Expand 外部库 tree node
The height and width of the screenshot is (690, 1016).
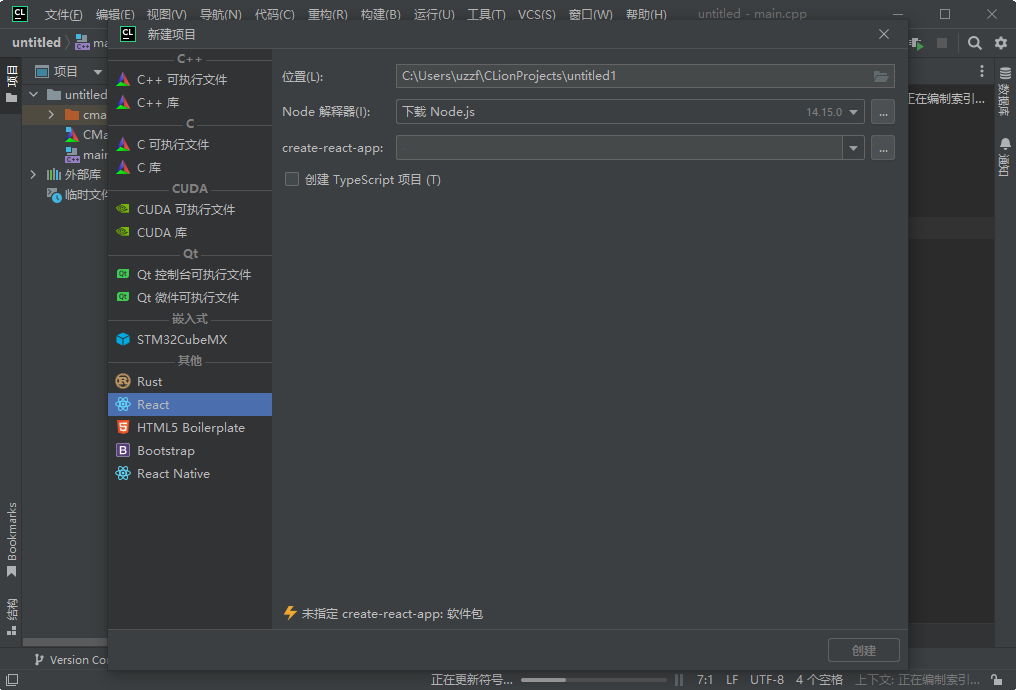click(34, 174)
